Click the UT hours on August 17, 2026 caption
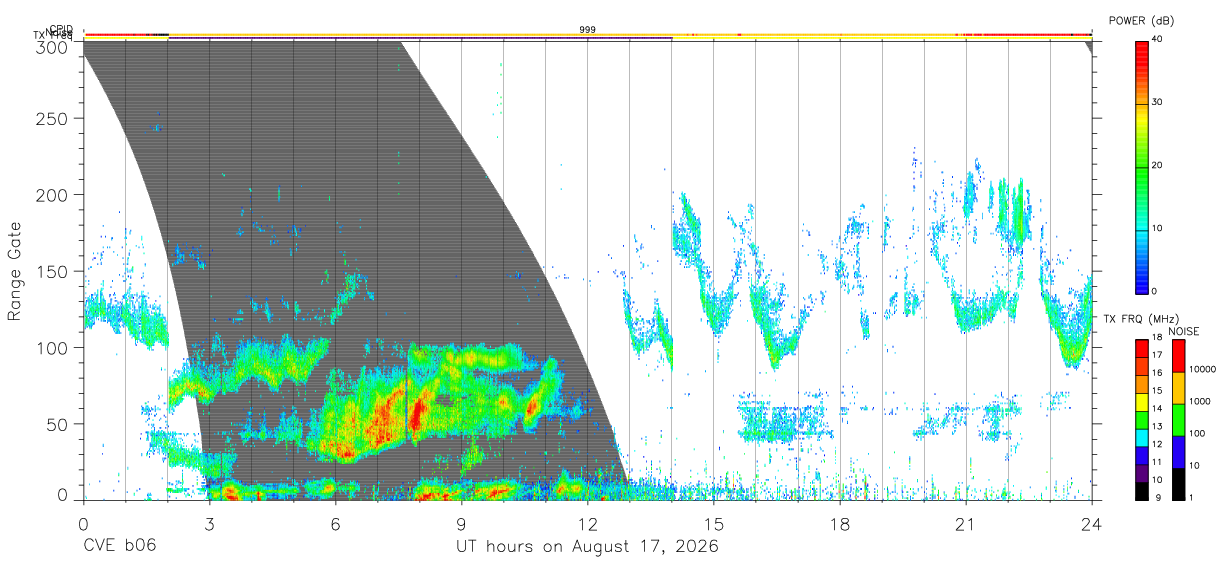This screenshot has height=567, width=1228. [587, 547]
